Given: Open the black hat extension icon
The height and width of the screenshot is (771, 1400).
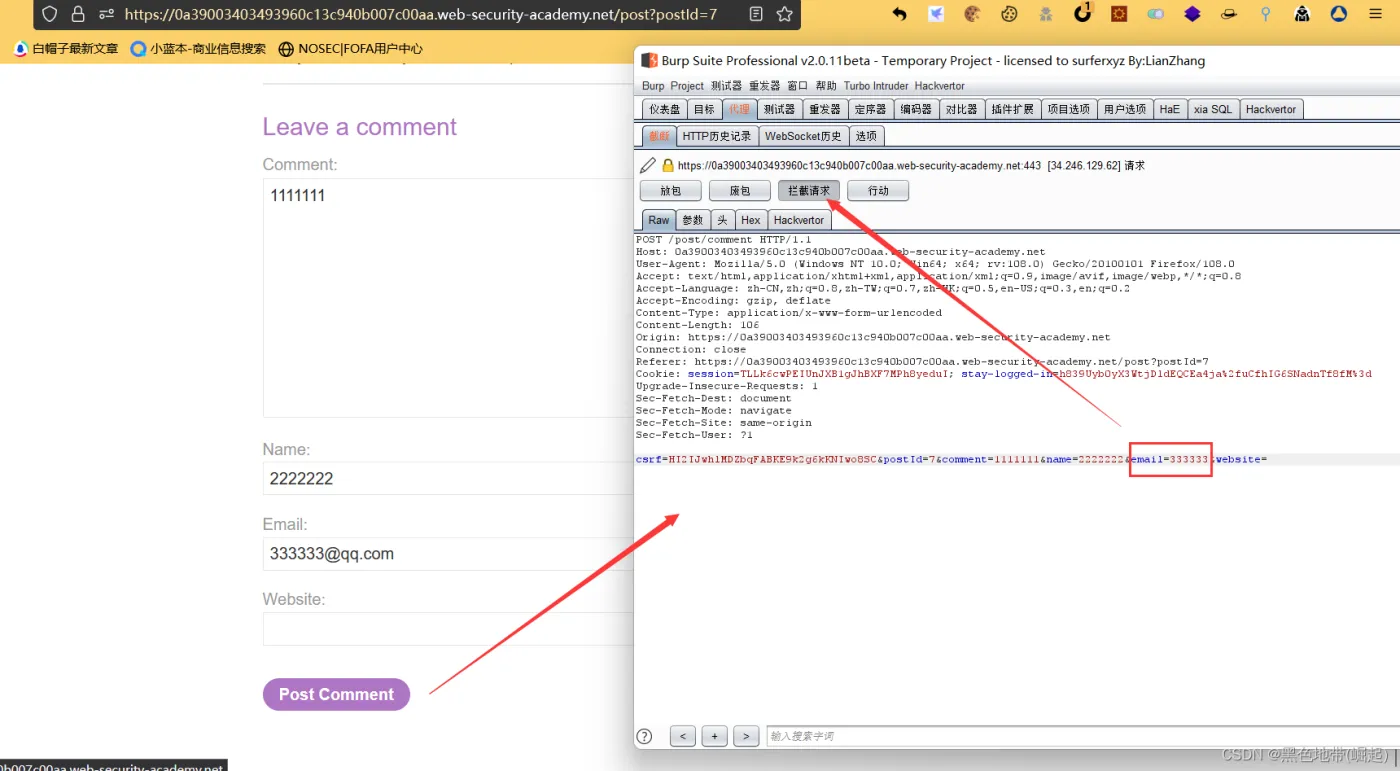Looking at the screenshot, I should click(x=1229, y=14).
